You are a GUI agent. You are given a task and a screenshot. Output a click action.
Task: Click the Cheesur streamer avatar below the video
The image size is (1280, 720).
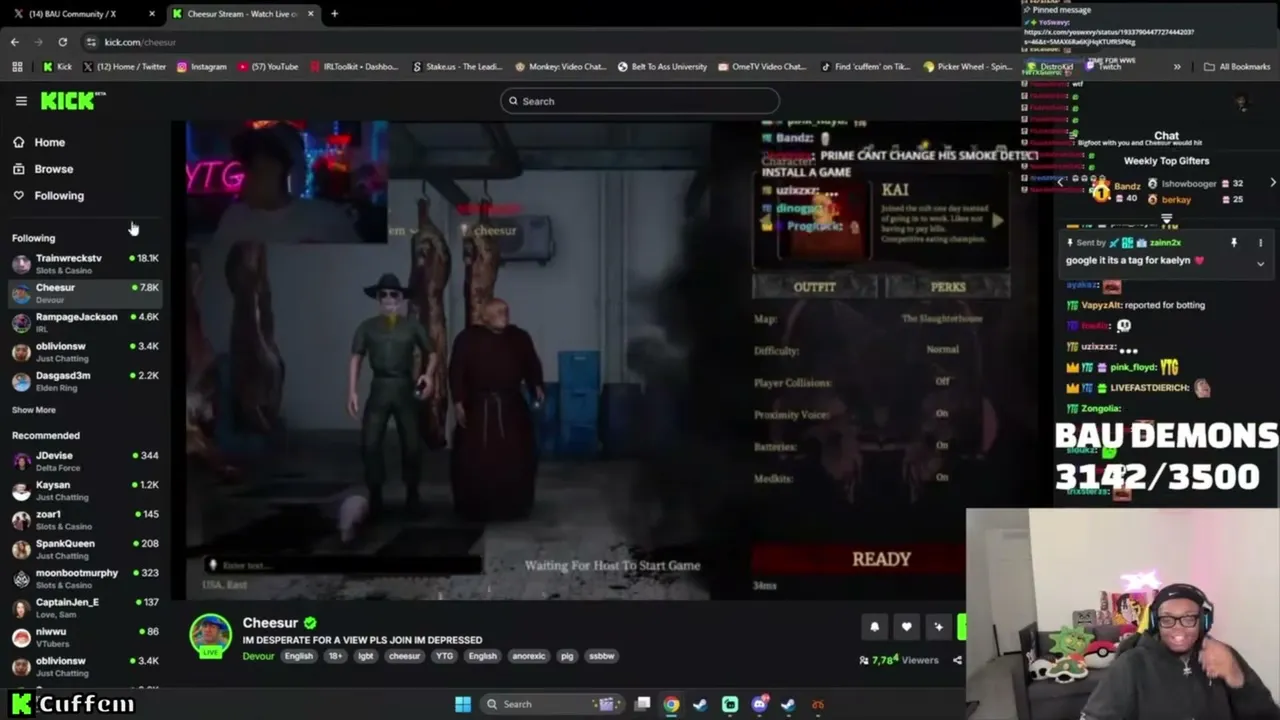pos(210,635)
